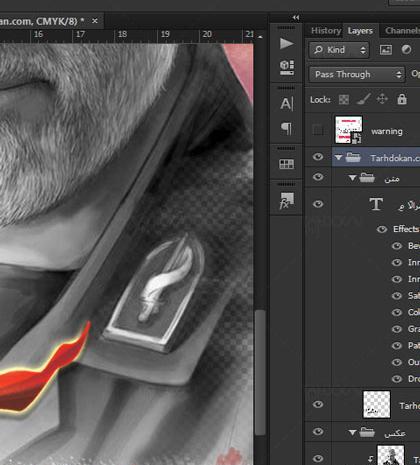Toggle the Bevel effect eye
Image resolution: width=420 pixels, height=465 pixels.
pos(397,246)
